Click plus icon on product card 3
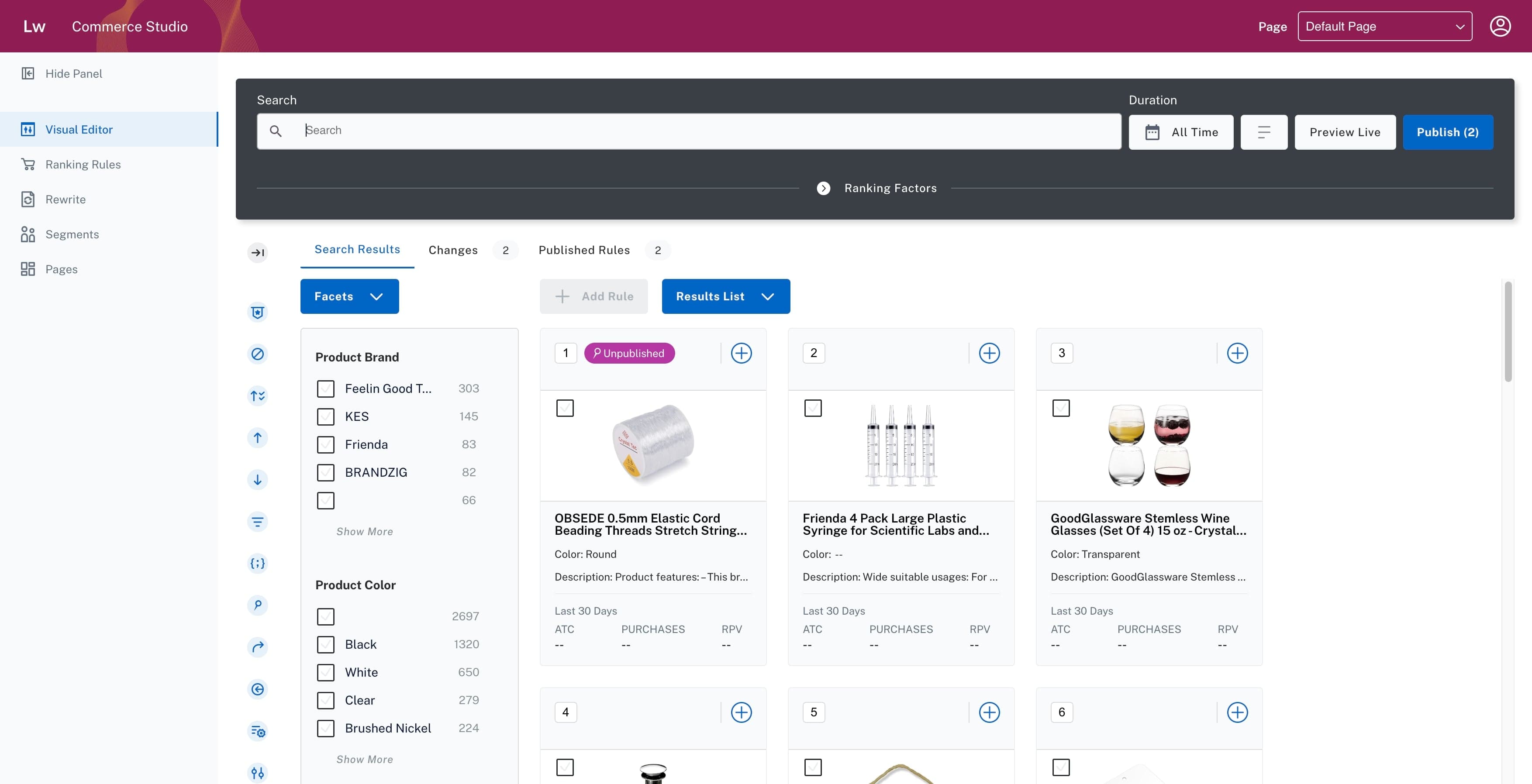This screenshot has width=1532, height=784. tap(1237, 353)
